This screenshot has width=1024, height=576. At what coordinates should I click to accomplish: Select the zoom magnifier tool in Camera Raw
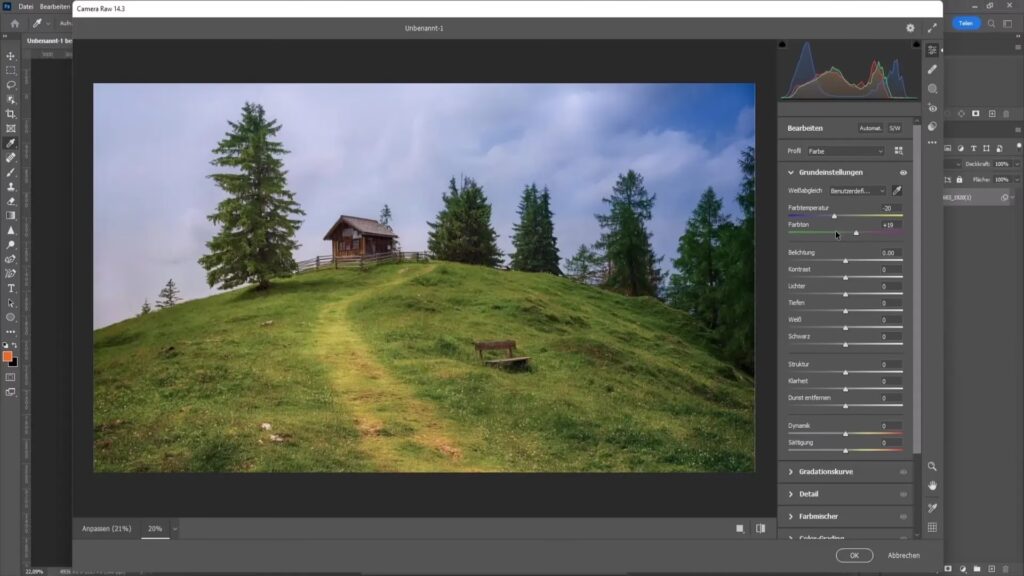click(x=932, y=466)
